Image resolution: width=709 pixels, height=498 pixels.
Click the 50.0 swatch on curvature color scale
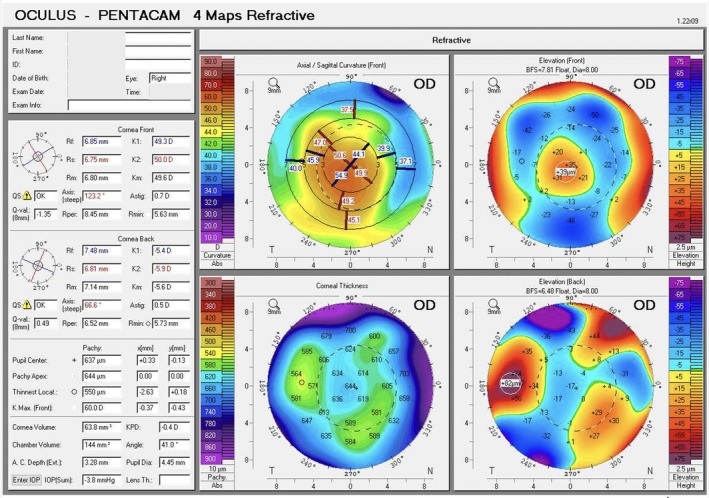[x=210, y=109]
